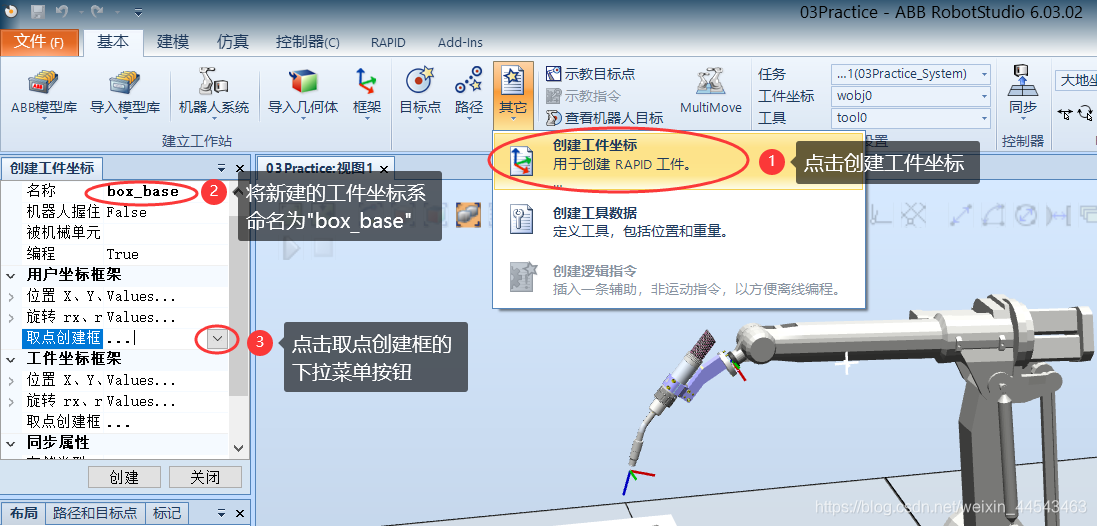
Task: Switch to the 布局 panel tab
Action: [23, 513]
